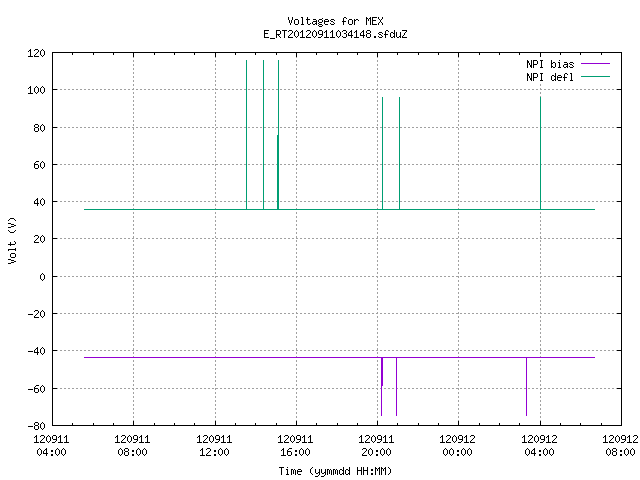Screen dimensions: 640x480
Task: Click the y-axis tick label 100
Action: [36, 90]
